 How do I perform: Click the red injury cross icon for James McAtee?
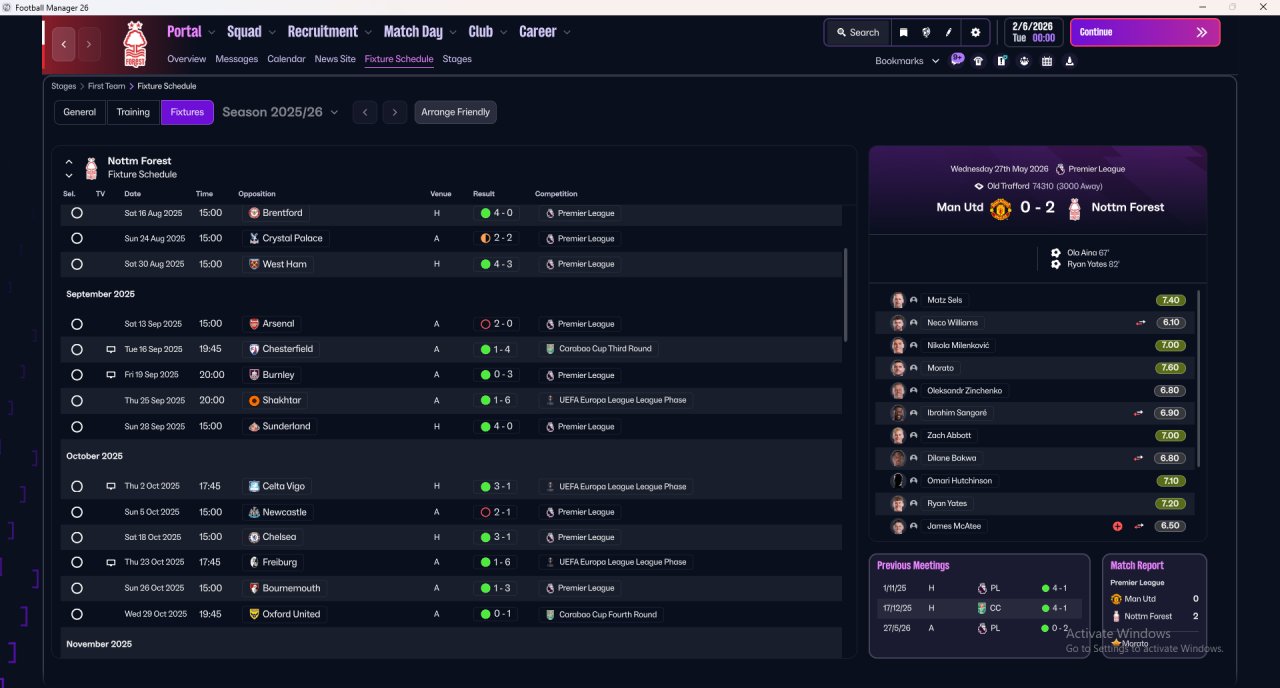click(x=1117, y=526)
